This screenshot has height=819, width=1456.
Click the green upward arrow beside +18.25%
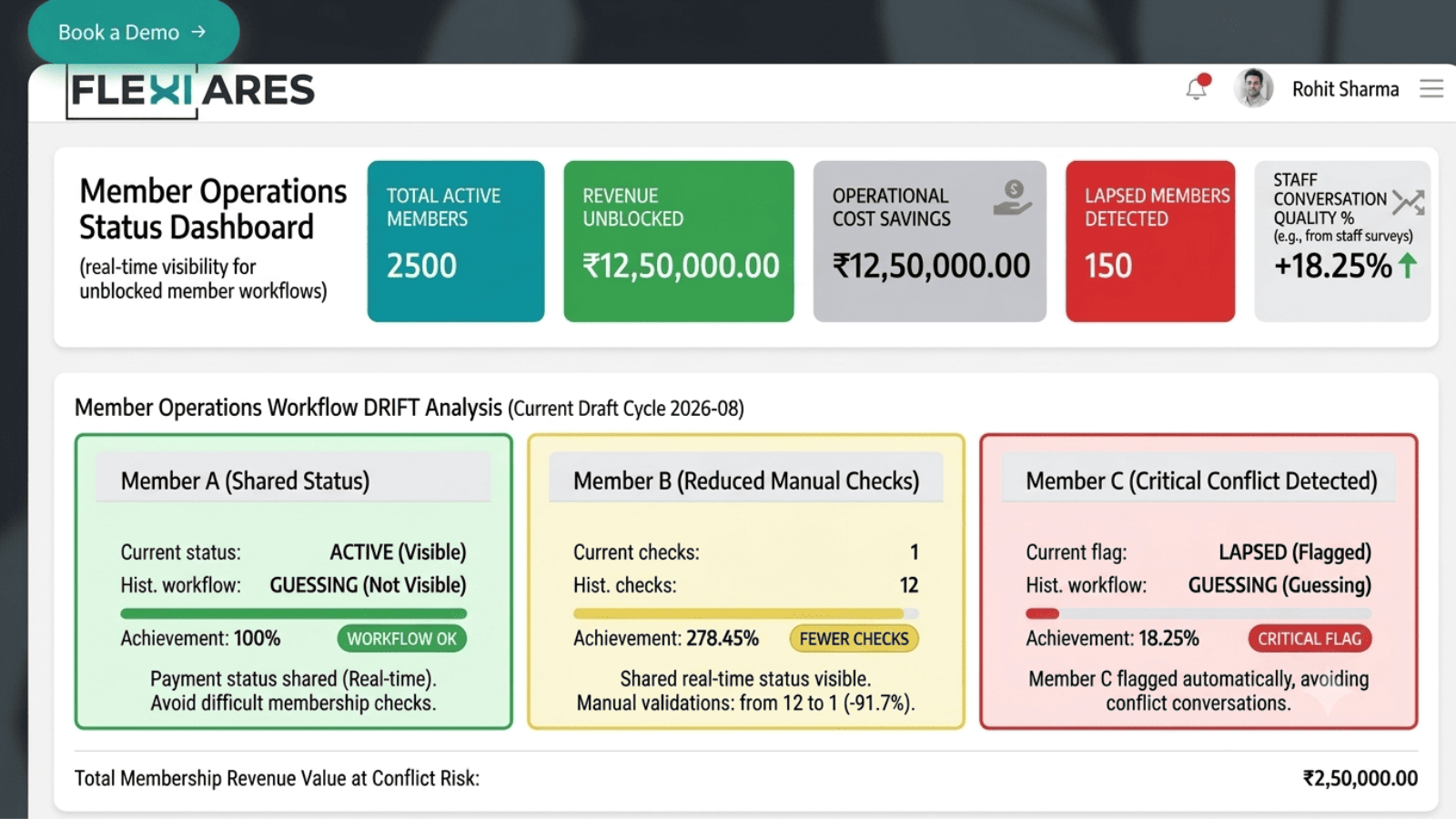click(1407, 265)
